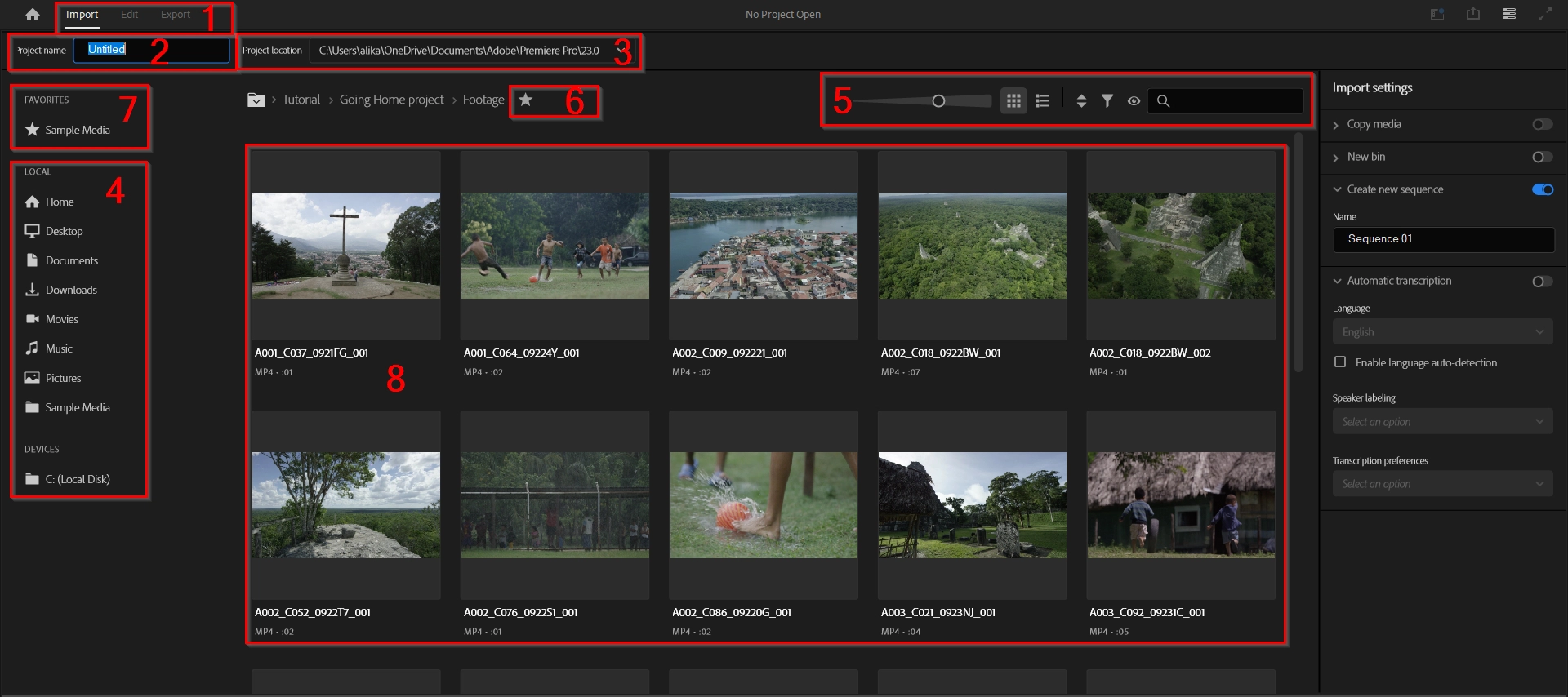
Task: Open the Pictures location in sidebar
Action: pos(53,378)
